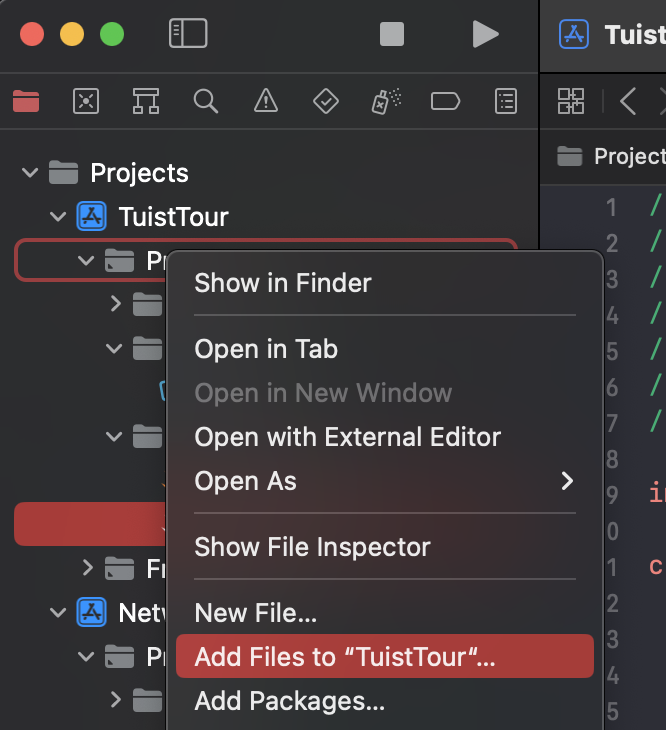Open the Debug navigator
666x730 pixels.
[386, 101]
